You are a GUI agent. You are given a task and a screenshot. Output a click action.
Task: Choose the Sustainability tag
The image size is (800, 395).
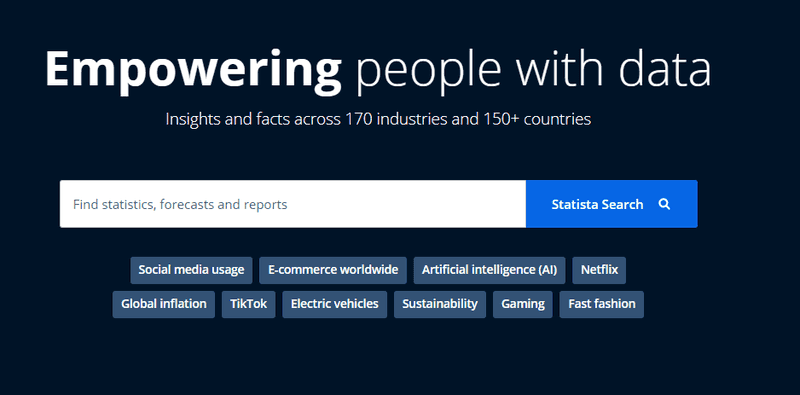[440, 304]
